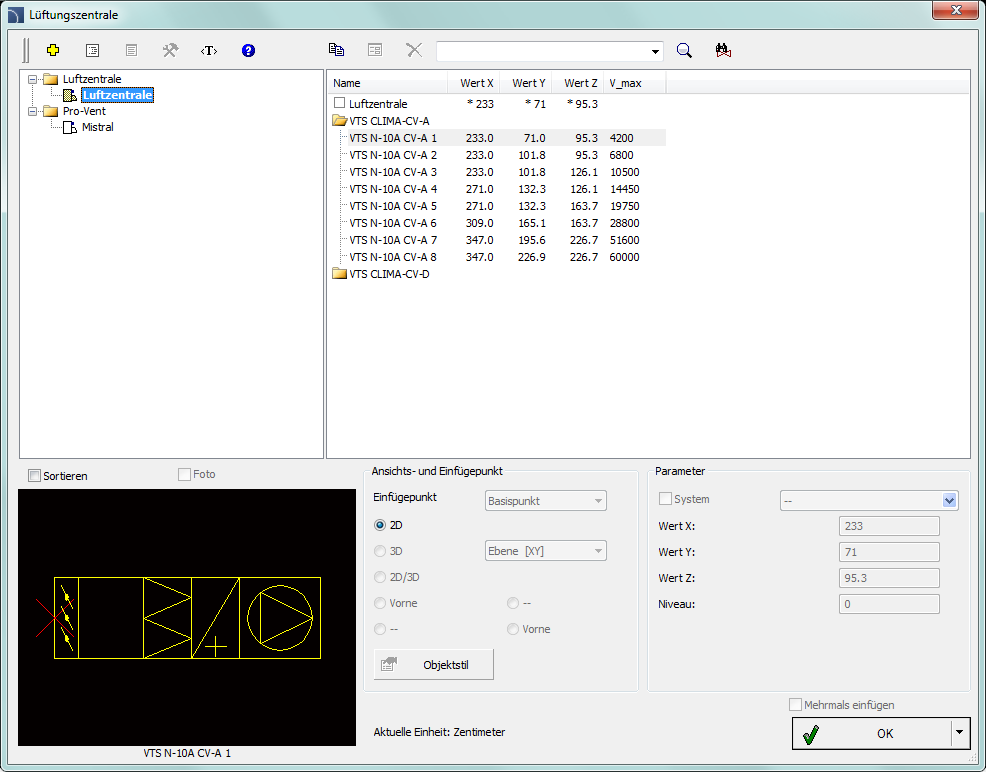986x772 pixels.
Task: Tick the Luftzentrale checkbox in list
Action: (340, 103)
